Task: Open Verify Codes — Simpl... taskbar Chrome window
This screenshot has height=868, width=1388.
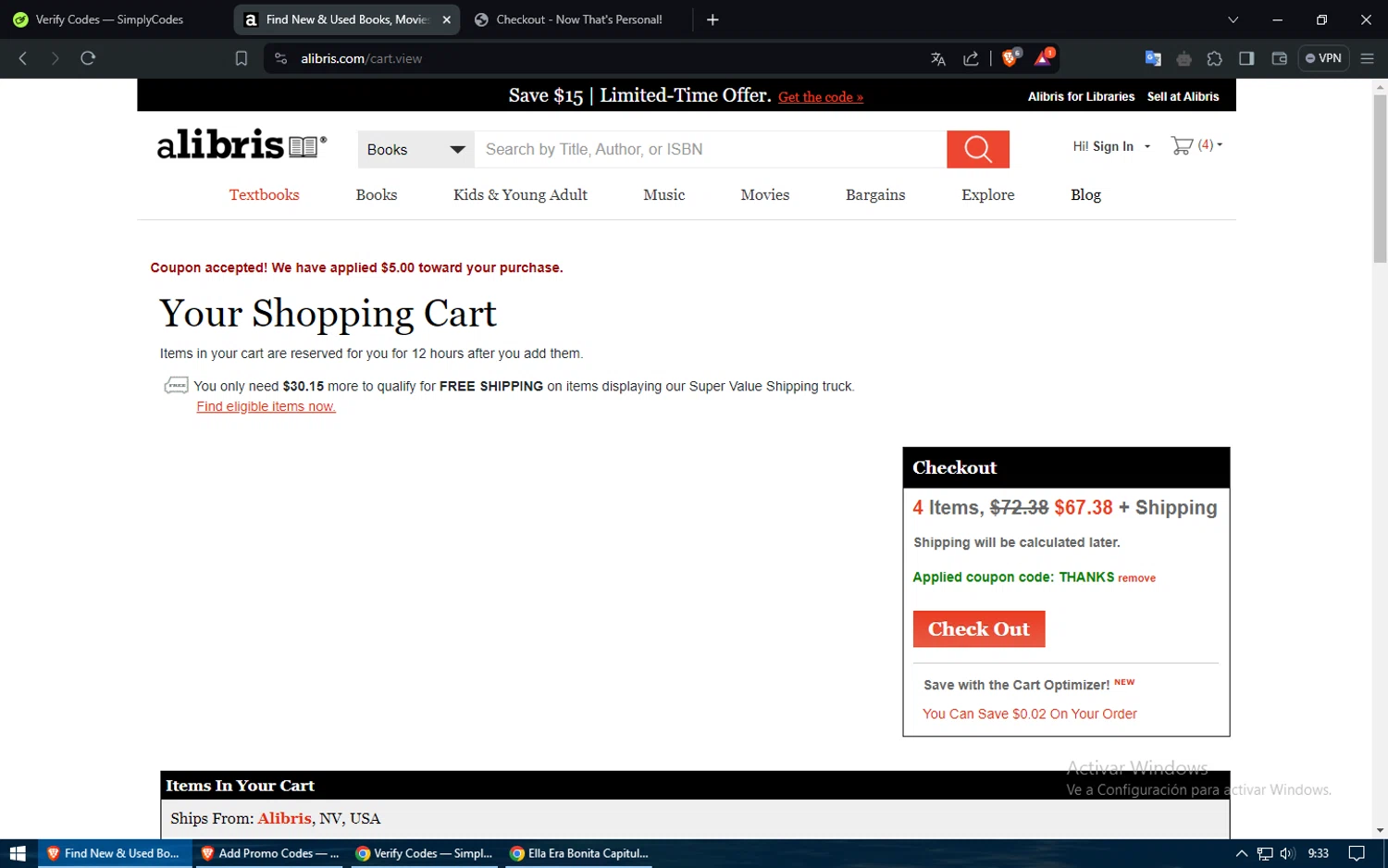Action: (x=424, y=853)
